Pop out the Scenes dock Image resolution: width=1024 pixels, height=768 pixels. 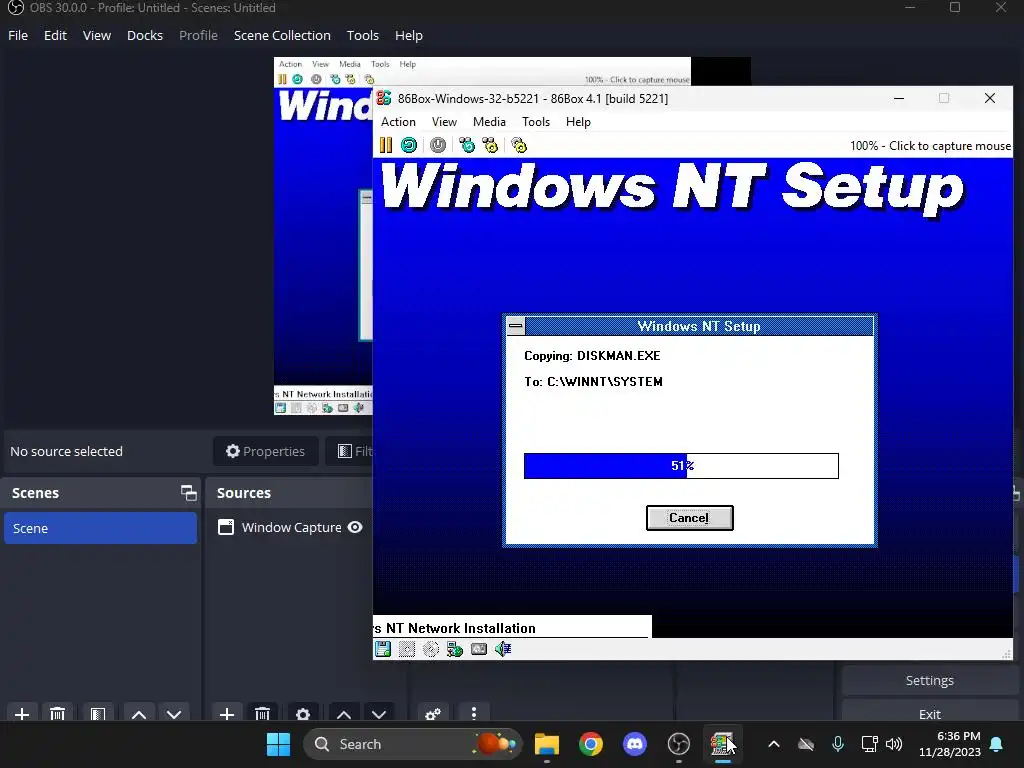pyautogui.click(x=189, y=493)
